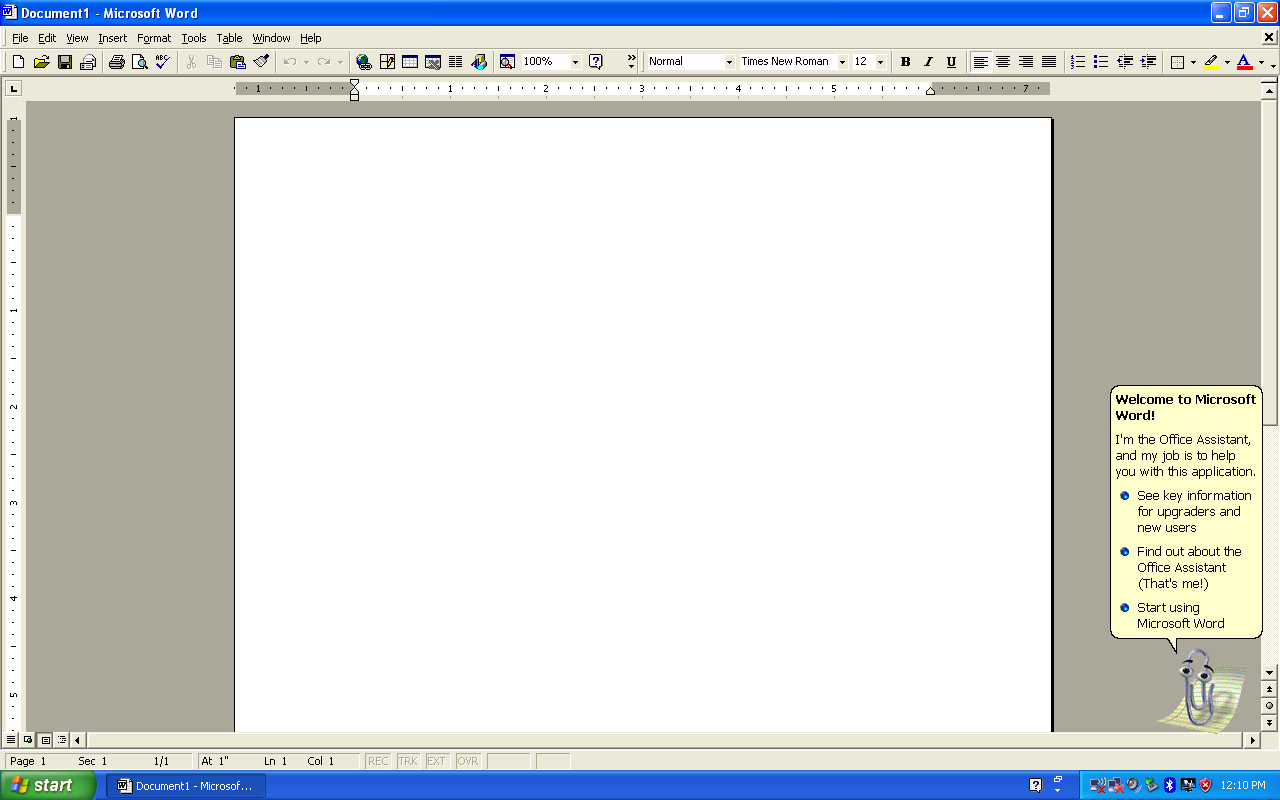Toggle Underline formatting

pos(951,62)
